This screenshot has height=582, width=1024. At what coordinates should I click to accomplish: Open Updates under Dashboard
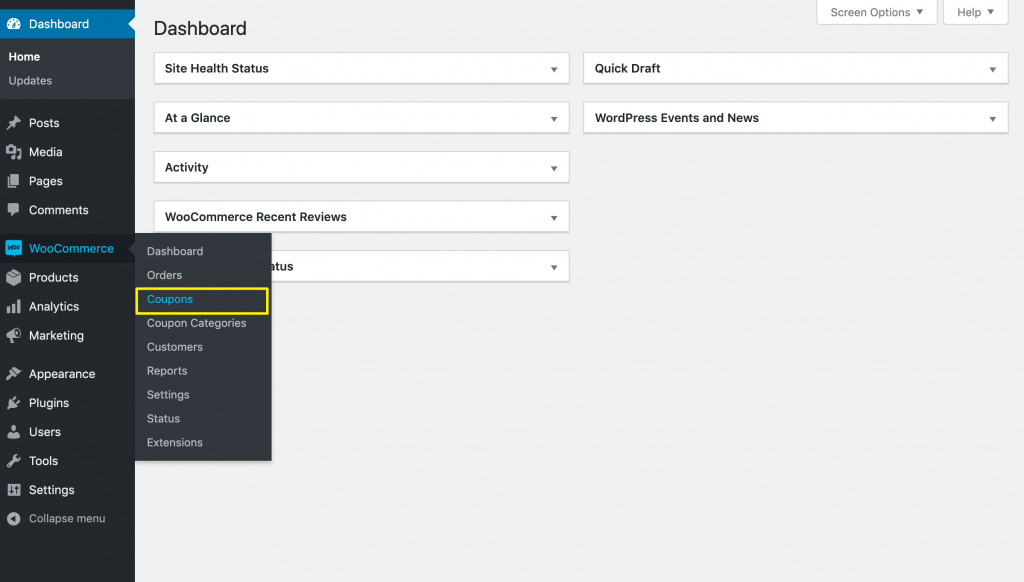pyautogui.click(x=30, y=81)
